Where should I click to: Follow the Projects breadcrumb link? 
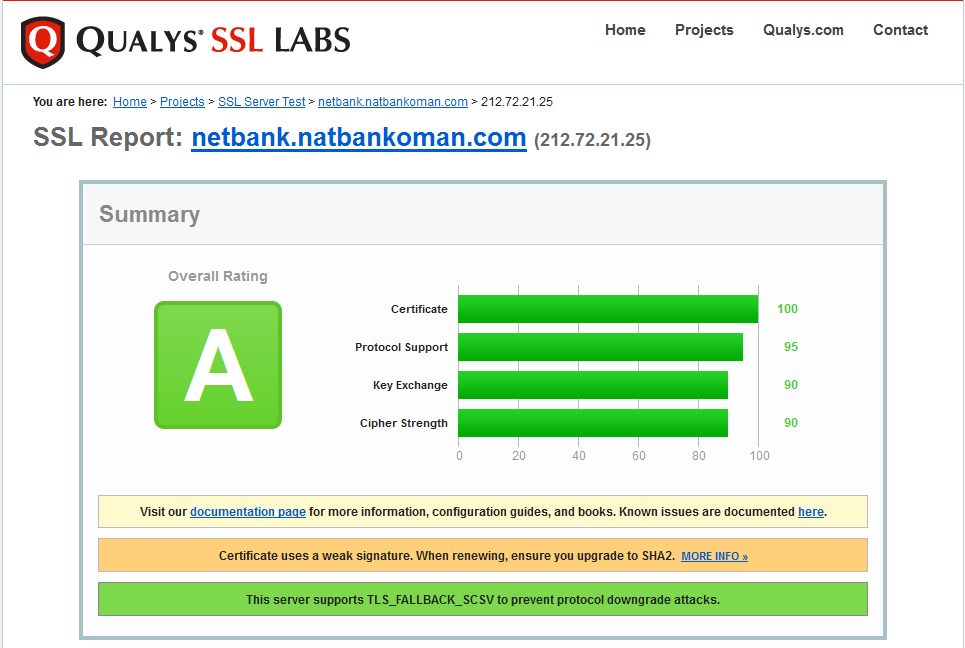182,102
